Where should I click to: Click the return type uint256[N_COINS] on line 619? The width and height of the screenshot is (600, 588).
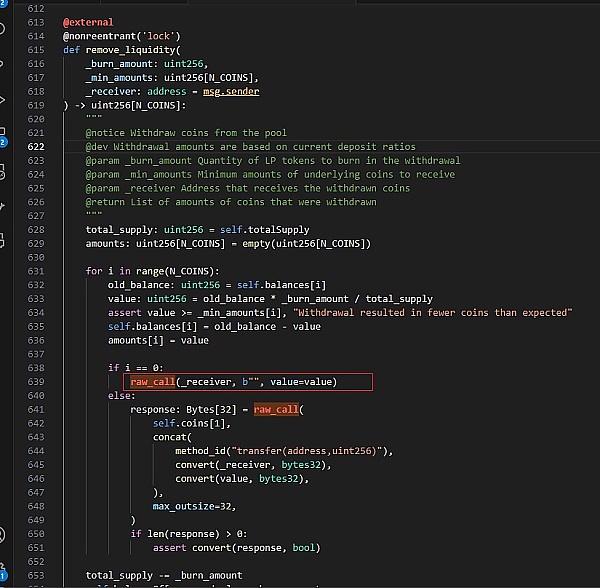click(135, 105)
